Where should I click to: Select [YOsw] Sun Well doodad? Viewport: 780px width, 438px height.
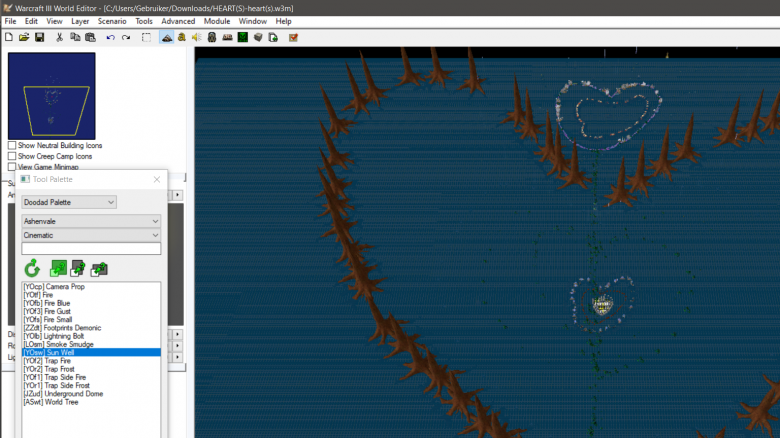pyautogui.click(x=91, y=352)
